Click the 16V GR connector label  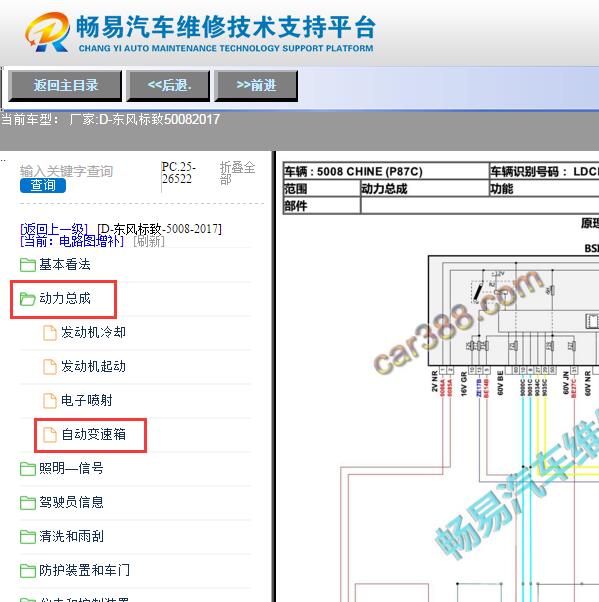click(464, 384)
